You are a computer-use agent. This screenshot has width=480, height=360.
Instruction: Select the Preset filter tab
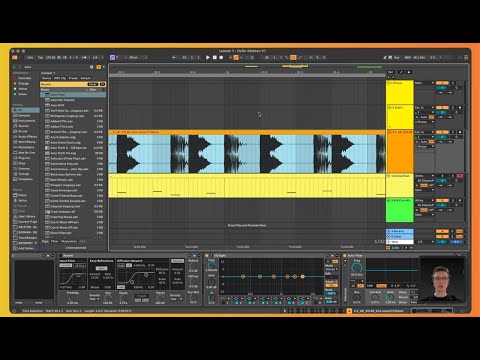(x=73, y=78)
